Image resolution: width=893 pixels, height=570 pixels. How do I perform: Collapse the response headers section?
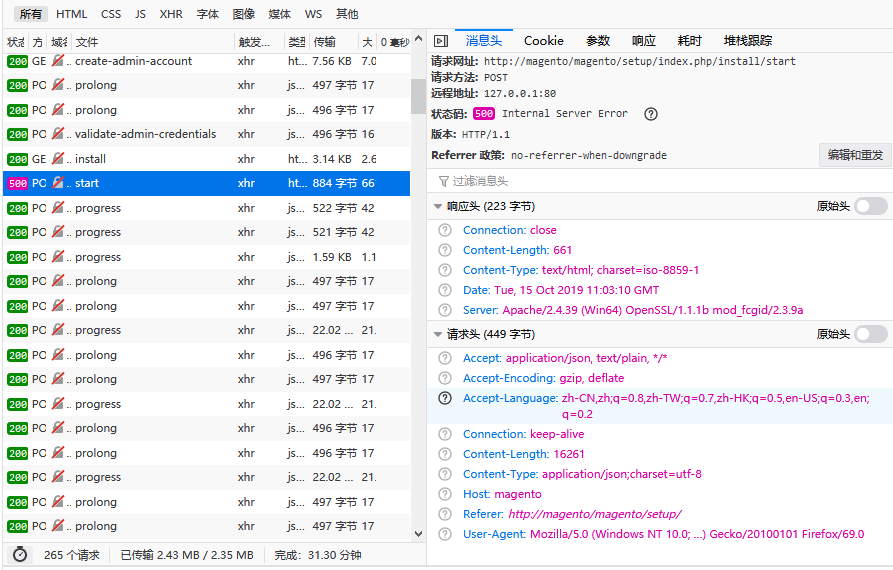pyautogui.click(x=437, y=207)
